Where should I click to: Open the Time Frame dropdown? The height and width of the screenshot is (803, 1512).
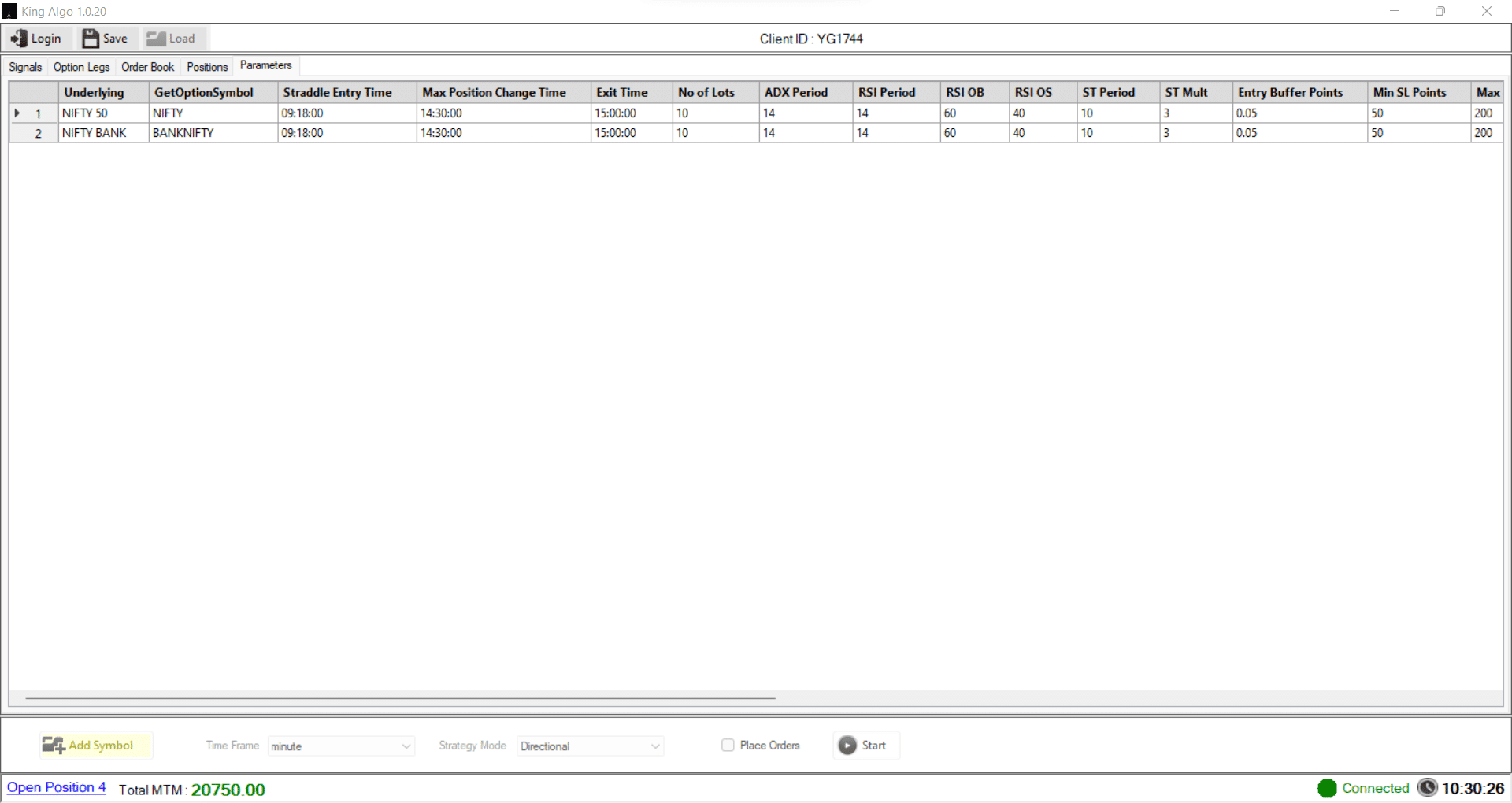[x=341, y=746]
